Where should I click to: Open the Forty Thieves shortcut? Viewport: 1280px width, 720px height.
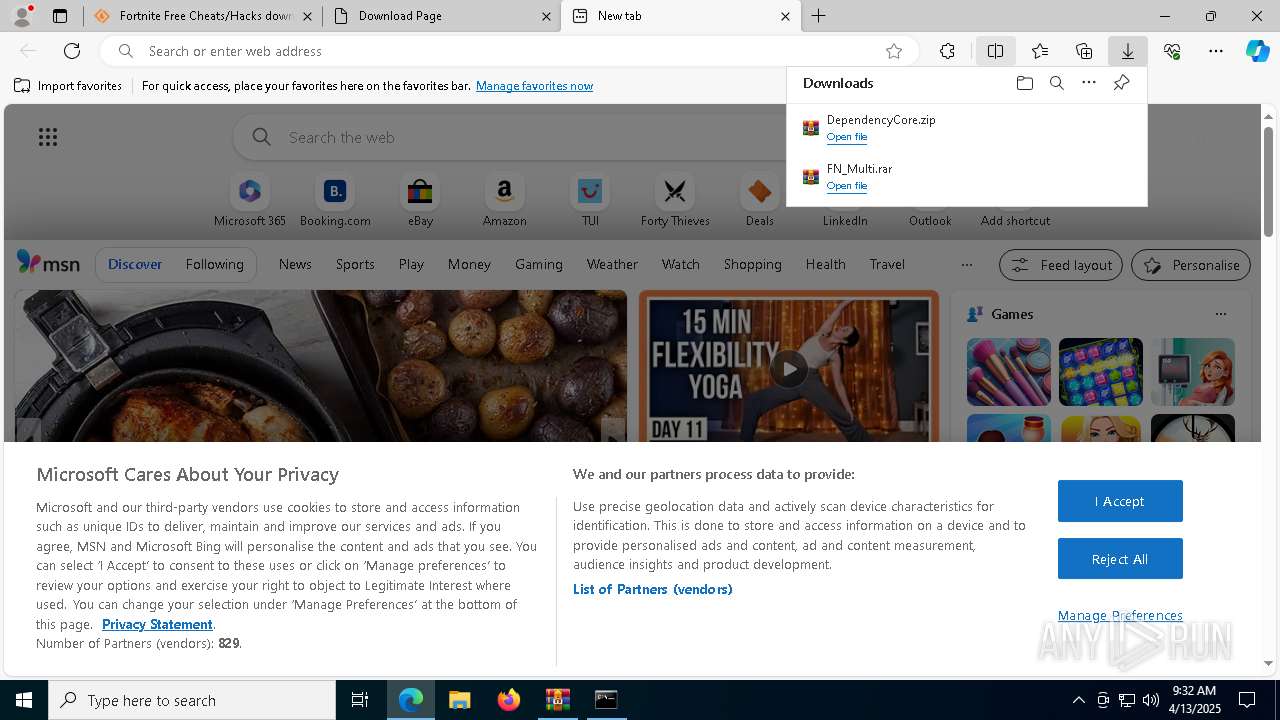click(675, 200)
